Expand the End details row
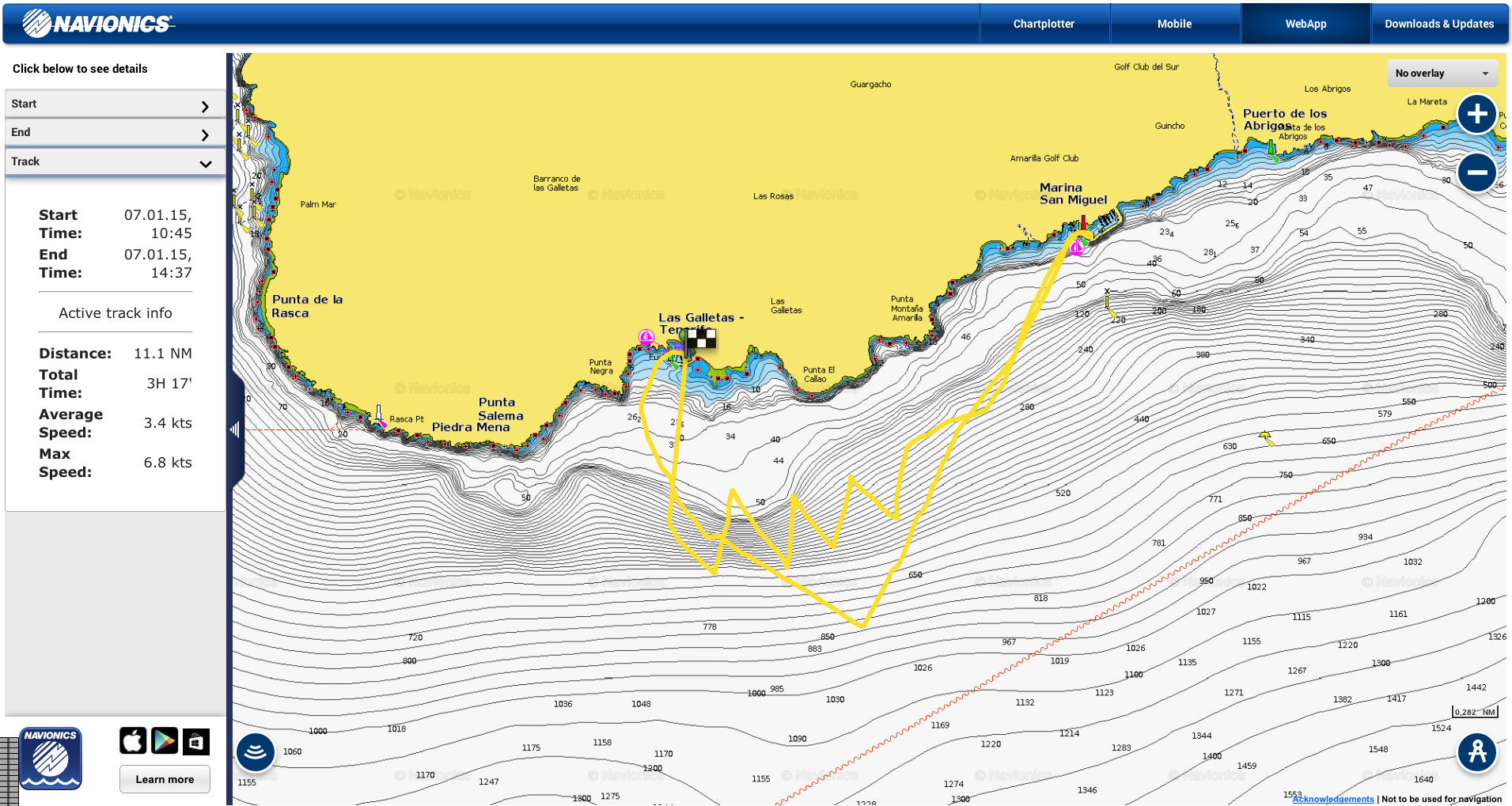Viewport: 1512px width, 806px height. (x=115, y=133)
